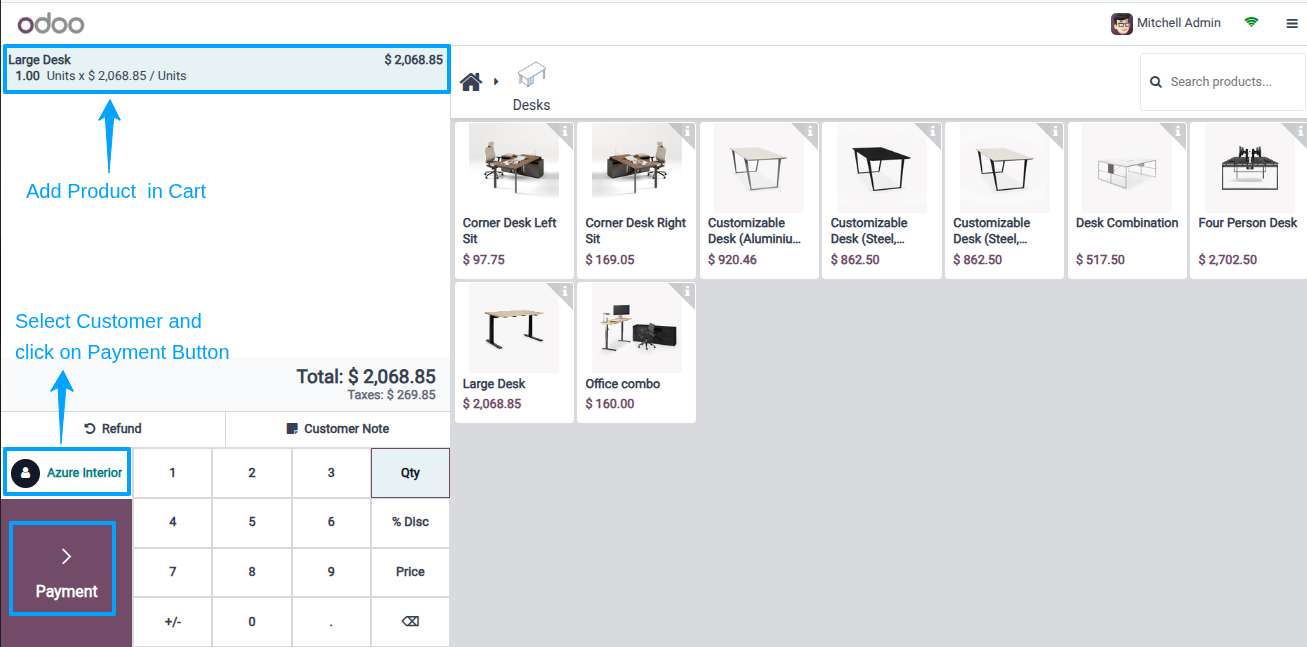Show info for Customizable Desk (Aluminium)
Viewport: 1307px width, 647px height.
810,131
